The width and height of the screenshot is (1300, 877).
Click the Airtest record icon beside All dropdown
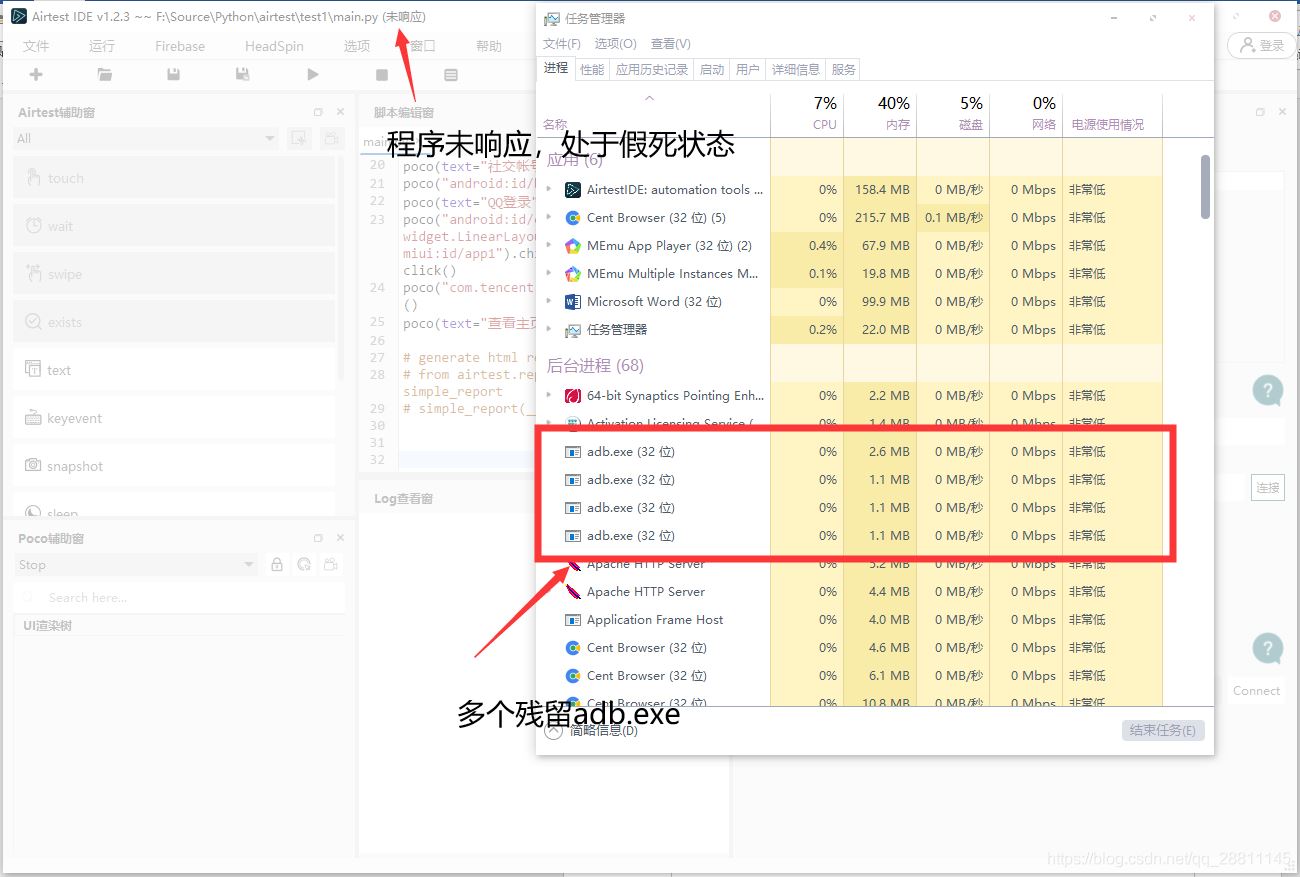[x=298, y=139]
